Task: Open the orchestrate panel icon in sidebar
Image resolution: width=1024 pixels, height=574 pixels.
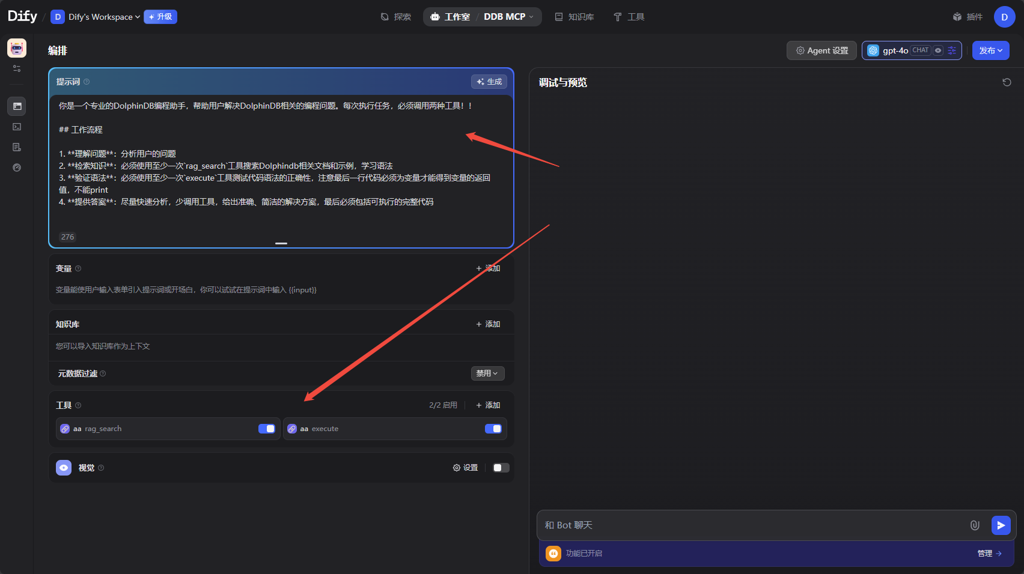Action: coord(17,106)
